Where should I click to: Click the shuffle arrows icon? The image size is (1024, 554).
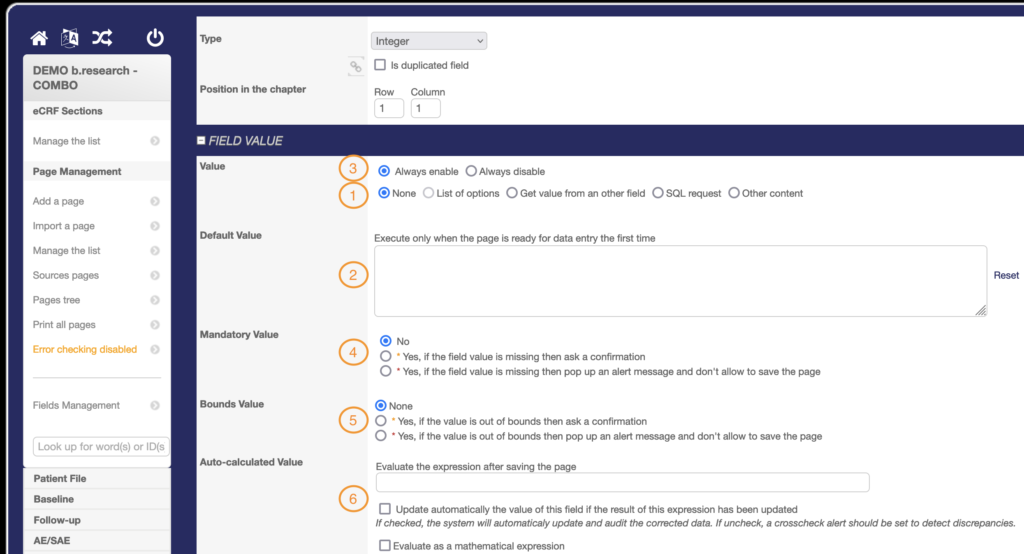(102, 38)
